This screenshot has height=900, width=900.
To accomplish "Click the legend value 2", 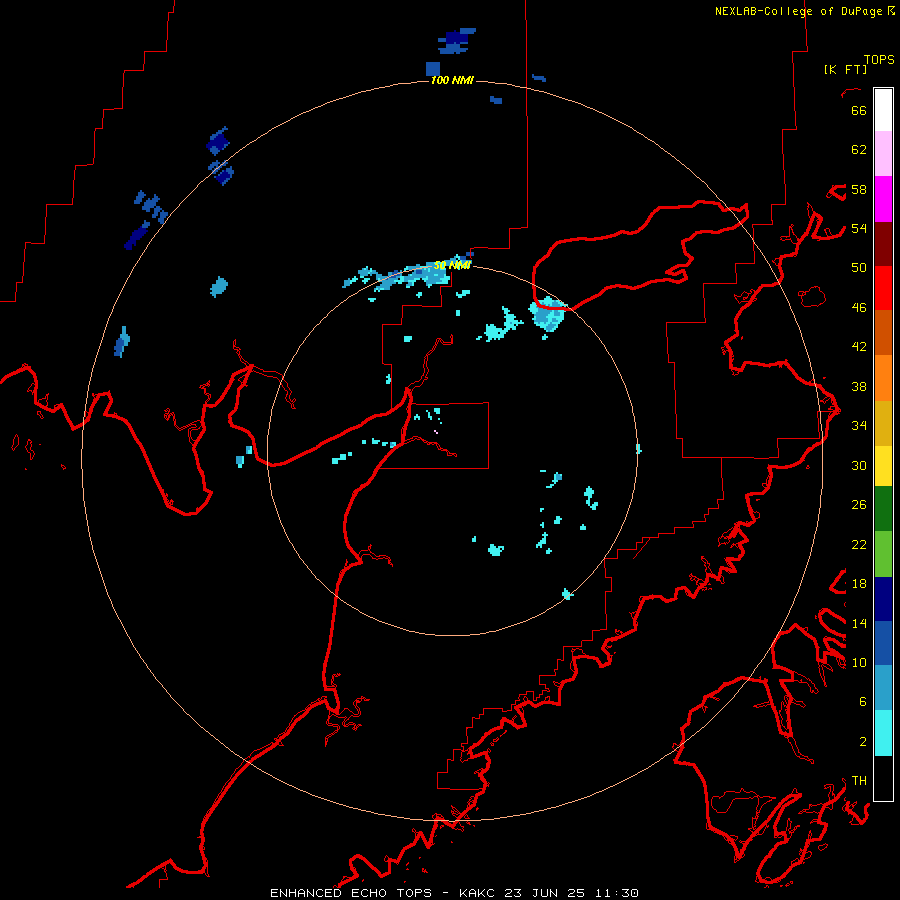I will (863, 742).
